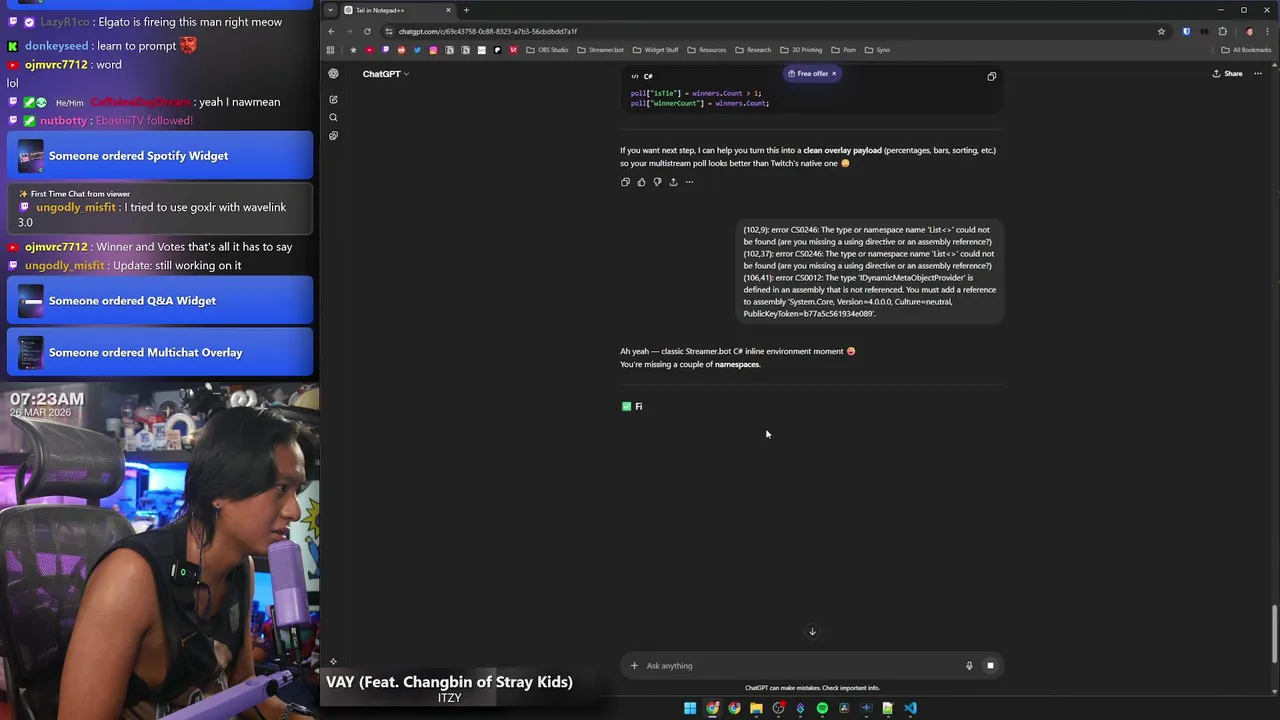
Task: Open more actions ellipsis under response
Action: pos(689,182)
